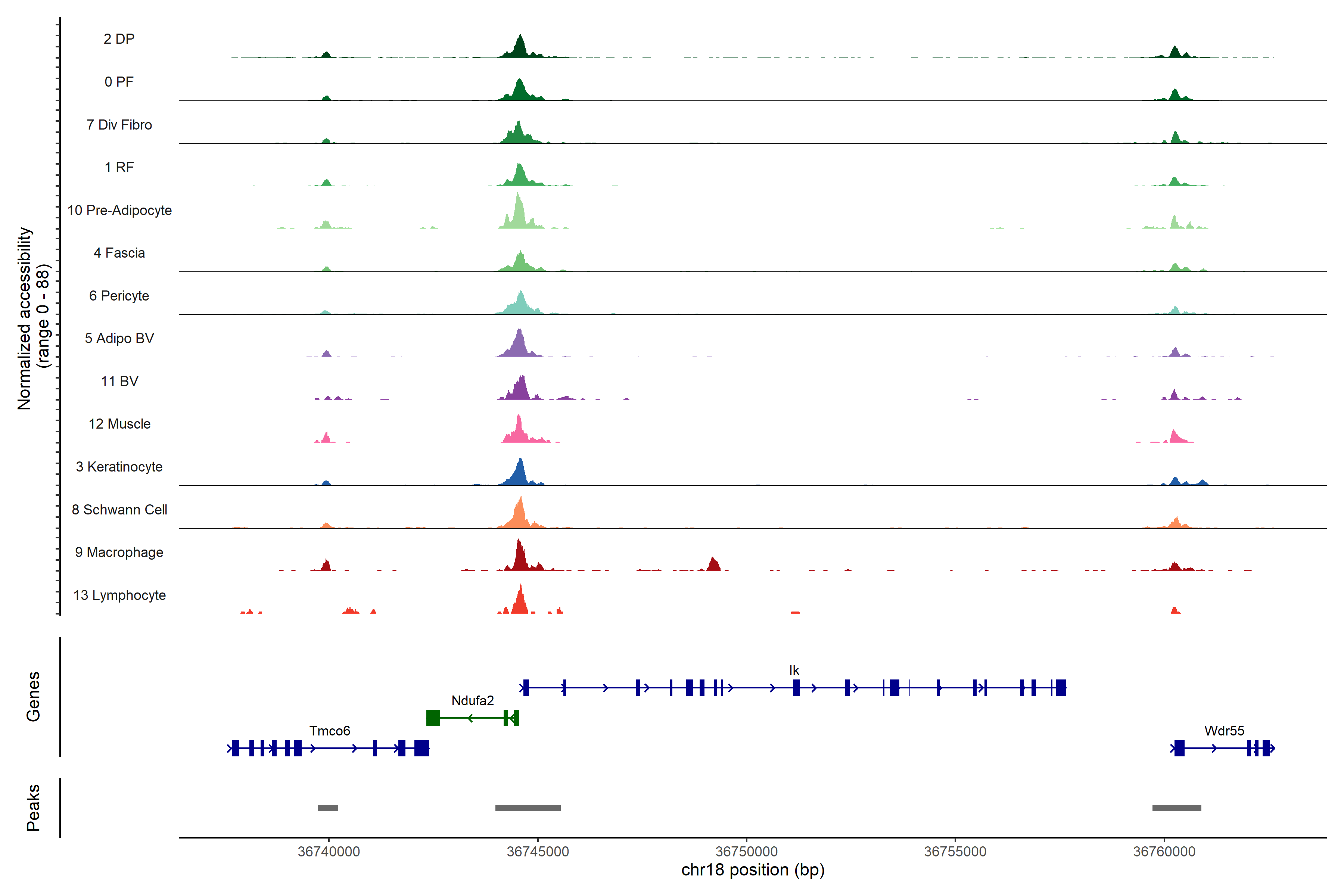Click the 13 Lymphocyte track label

point(119,595)
